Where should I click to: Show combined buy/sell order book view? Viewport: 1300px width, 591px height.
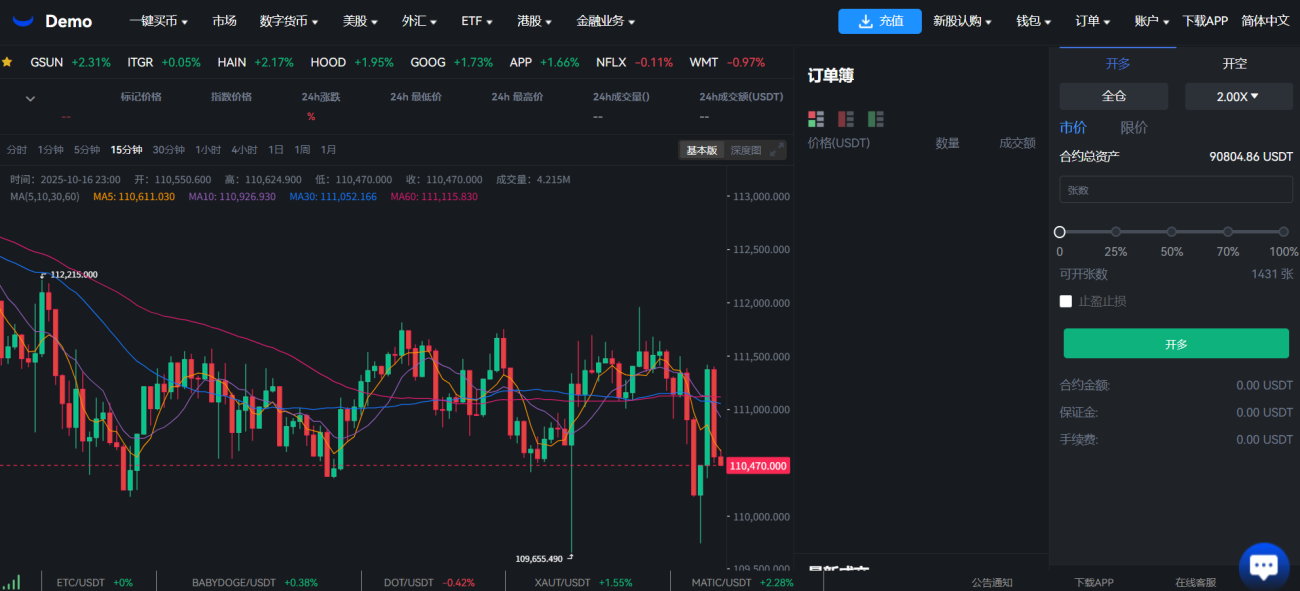[x=816, y=119]
